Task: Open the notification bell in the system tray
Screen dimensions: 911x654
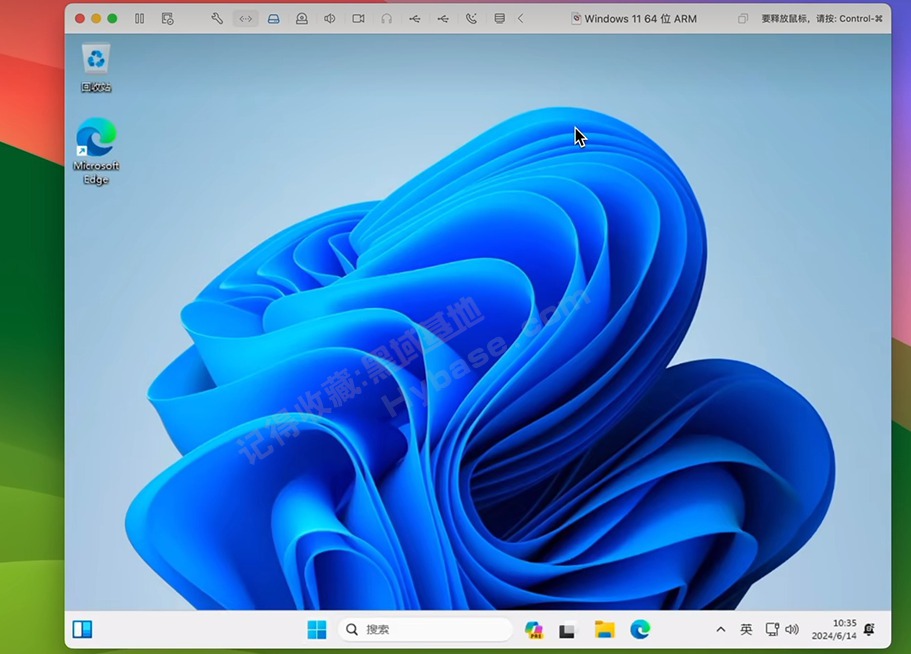Action: coord(869,629)
